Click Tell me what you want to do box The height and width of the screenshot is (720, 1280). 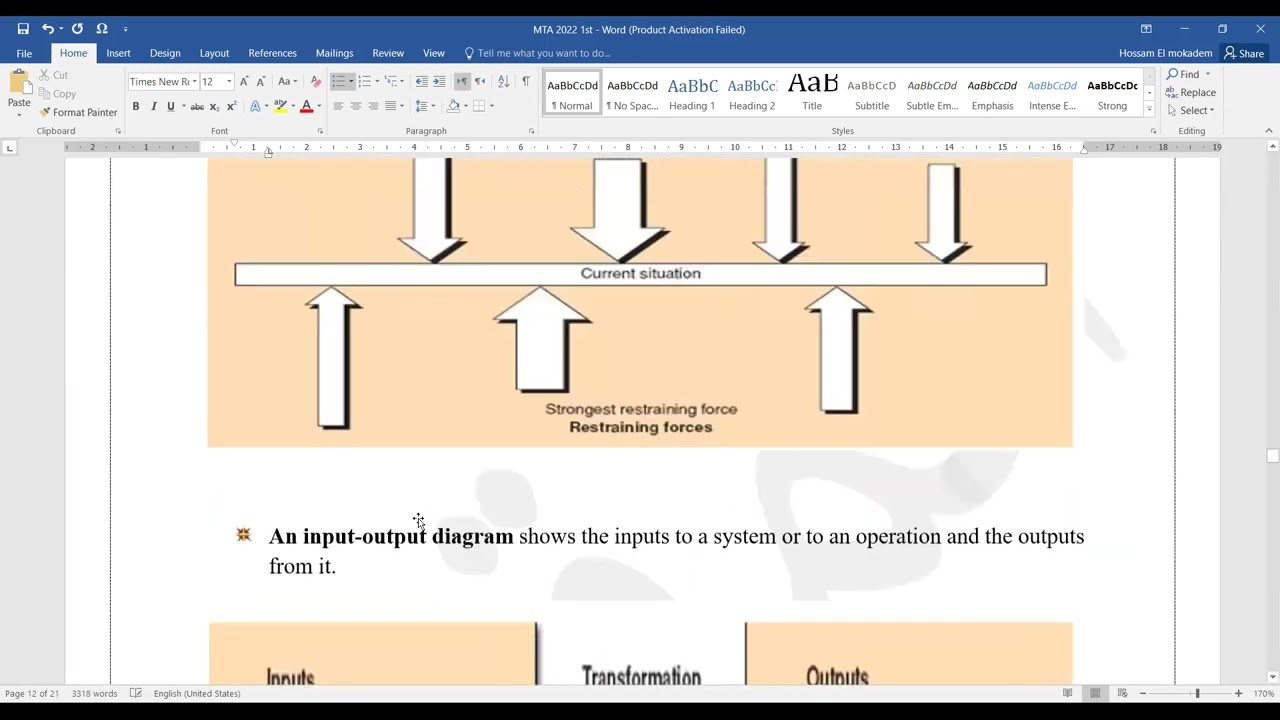click(538, 53)
